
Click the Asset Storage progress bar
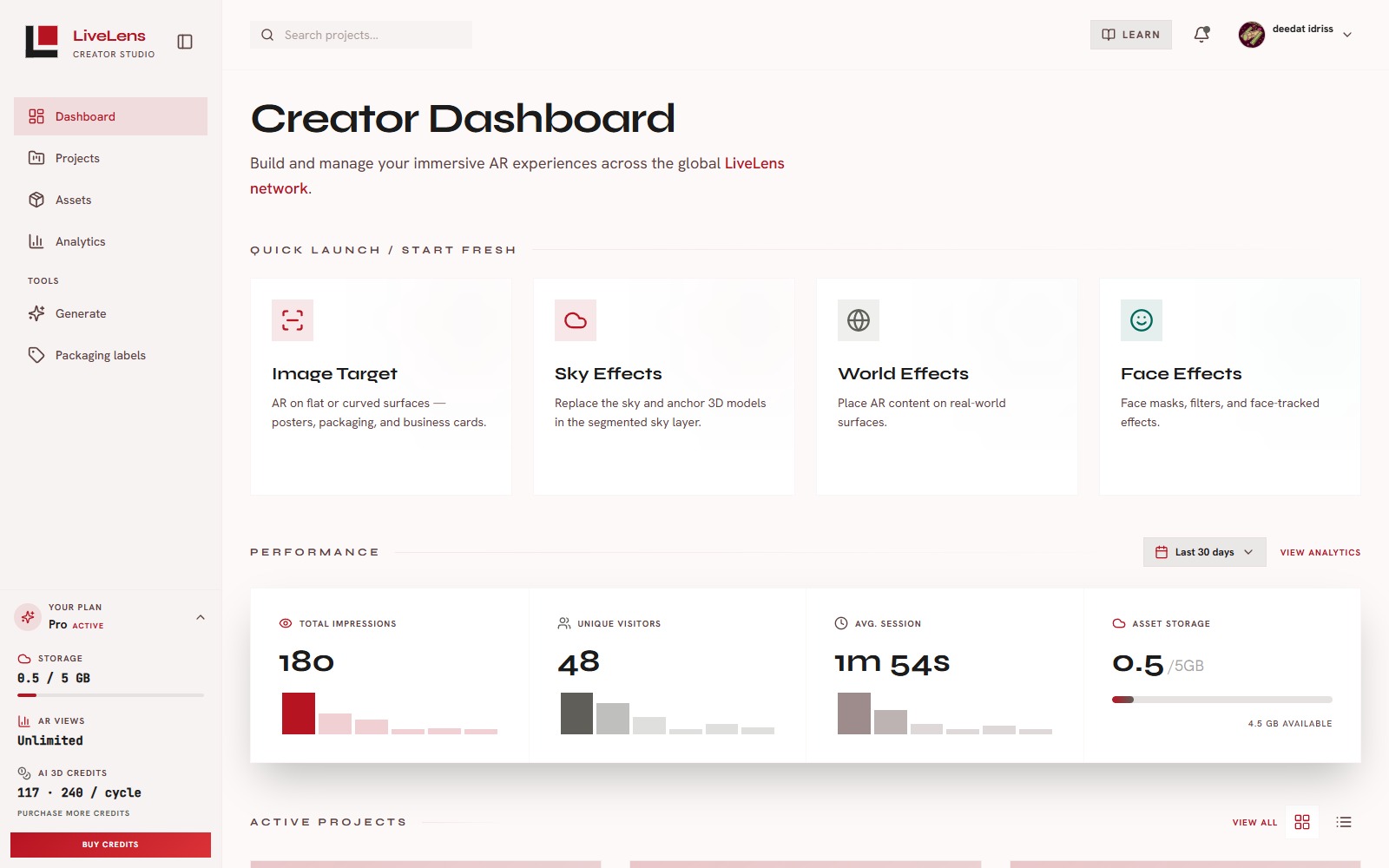[x=1222, y=700]
